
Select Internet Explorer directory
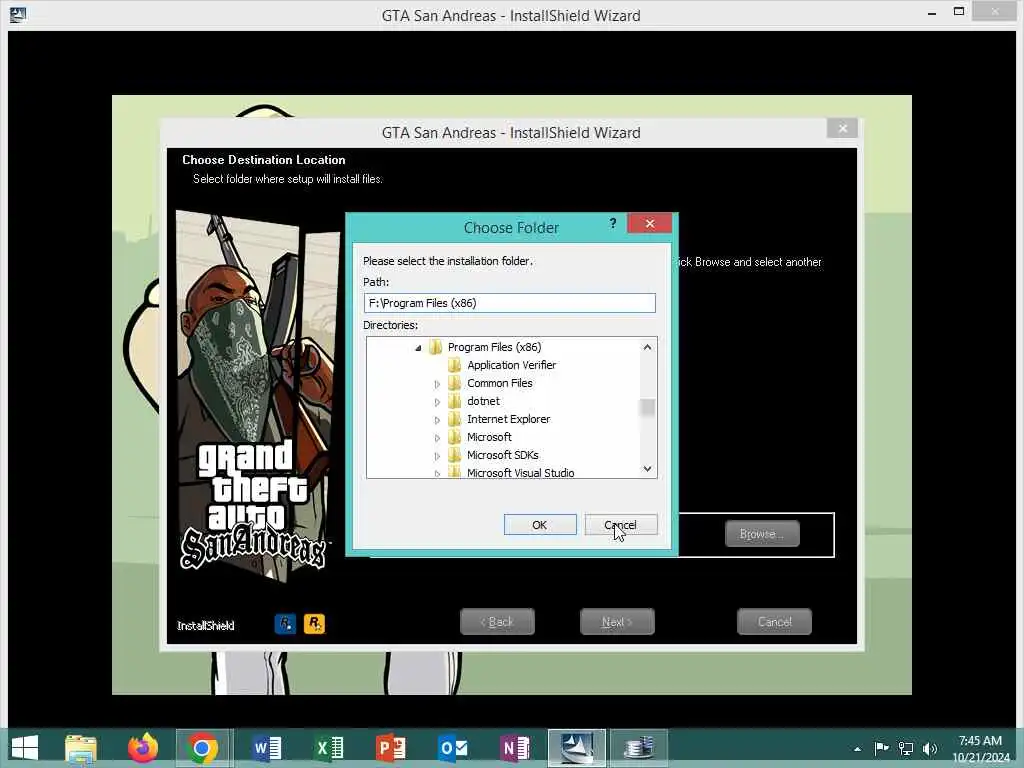[508, 419]
